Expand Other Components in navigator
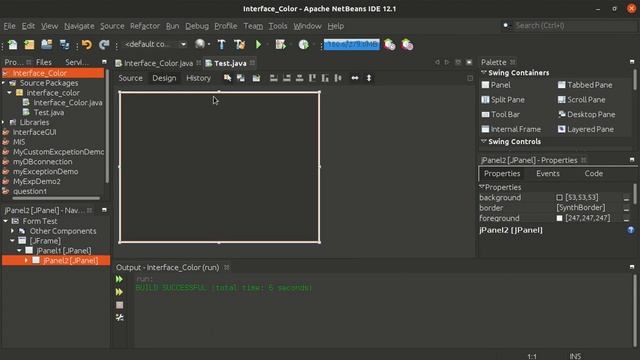The height and width of the screenshot is (360, 640). click(12, 231)
